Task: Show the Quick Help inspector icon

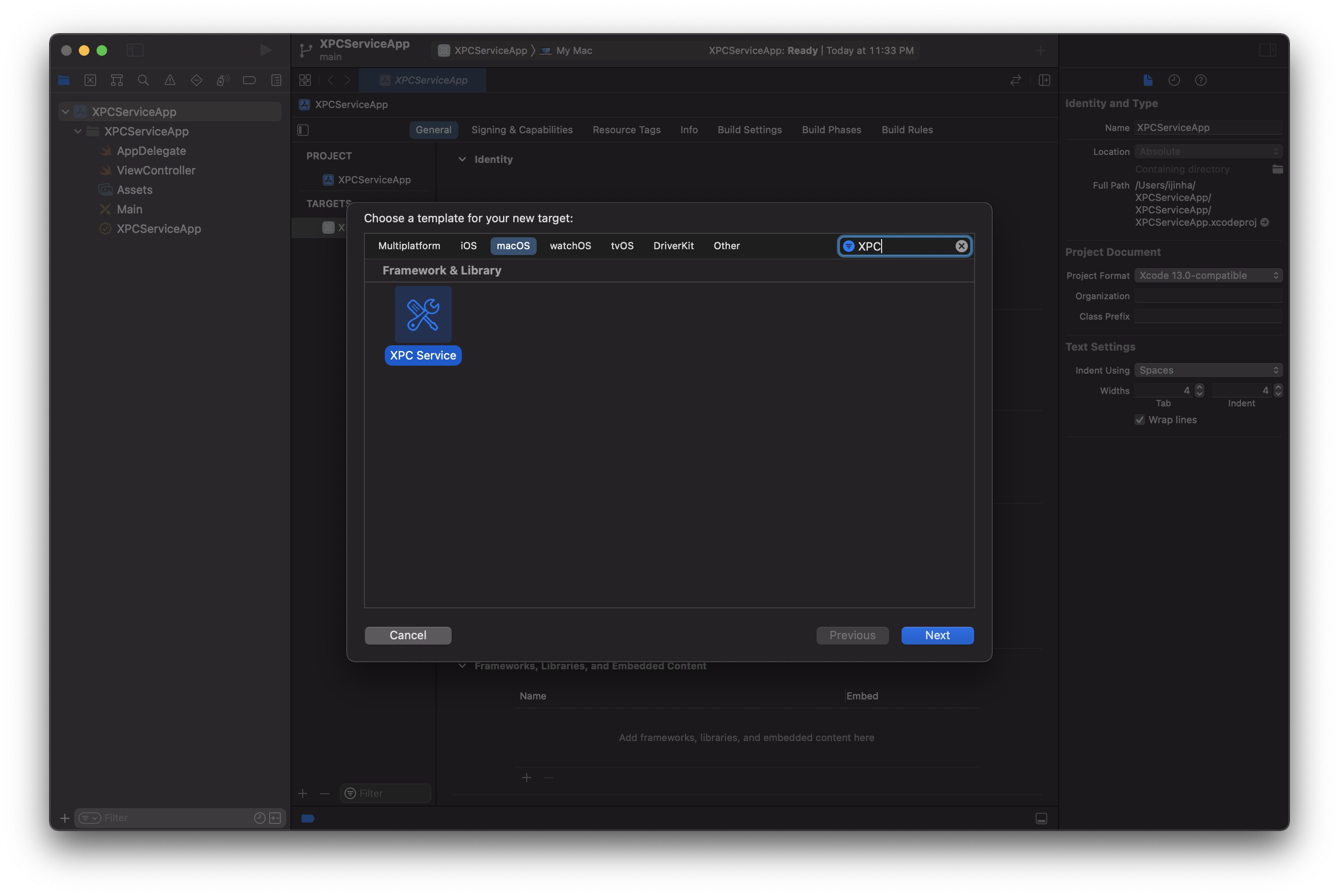Action: click(1201, 81)
